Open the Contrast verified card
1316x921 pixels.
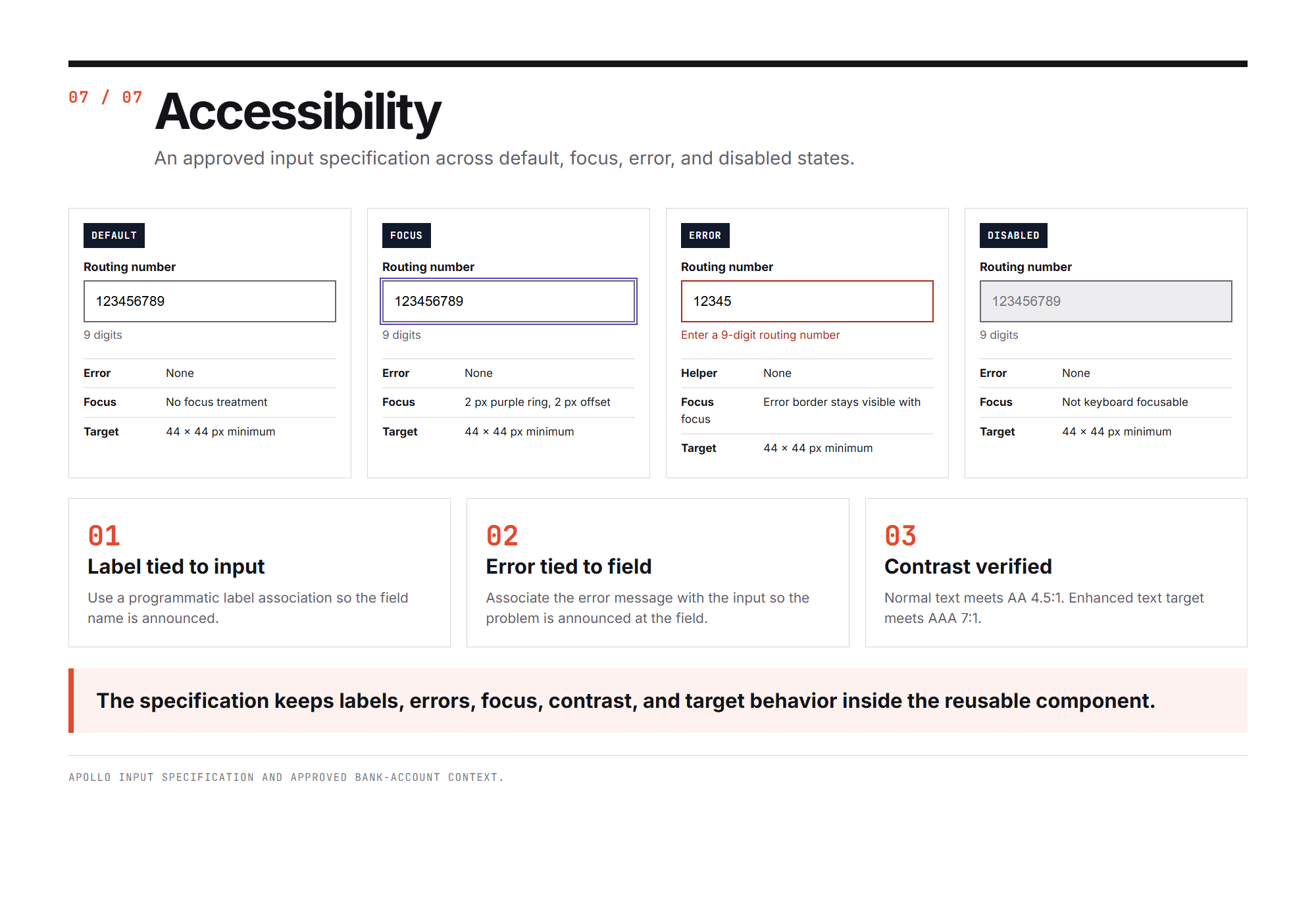tap(1055, 572)
